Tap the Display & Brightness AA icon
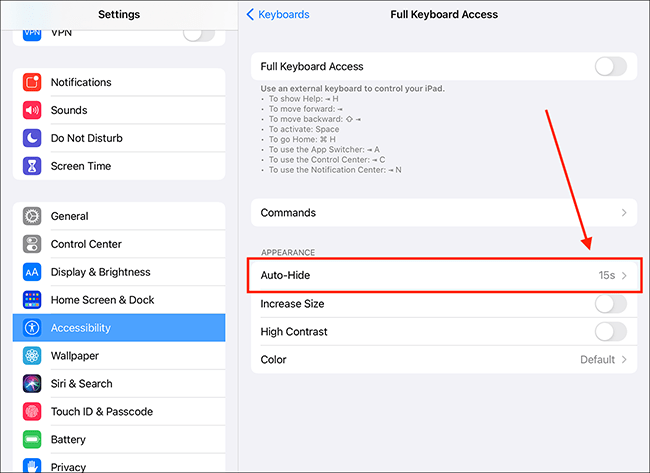The image size is (650, 473). point(32,272)
